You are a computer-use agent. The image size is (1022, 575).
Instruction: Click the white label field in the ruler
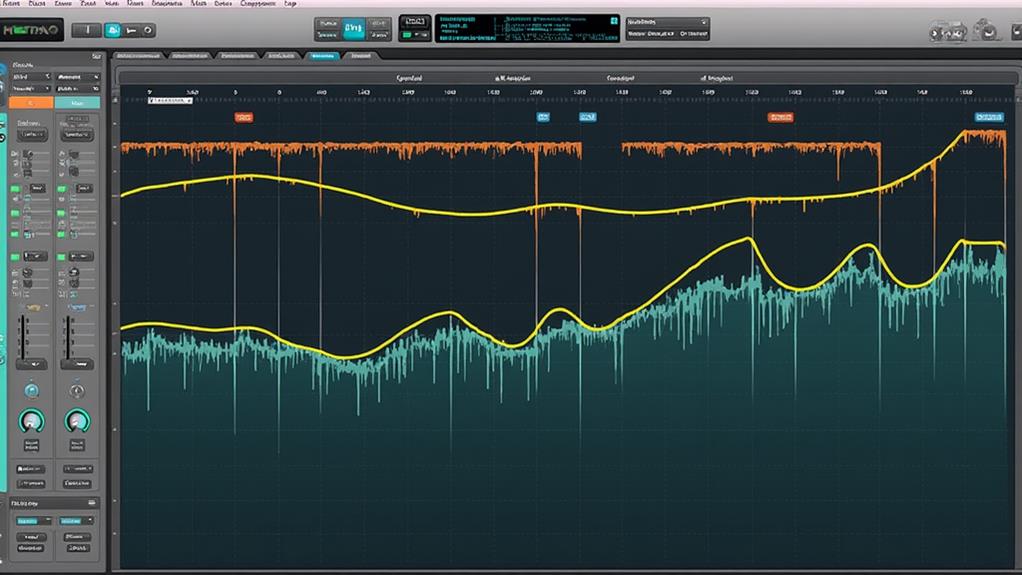[170, 101]
